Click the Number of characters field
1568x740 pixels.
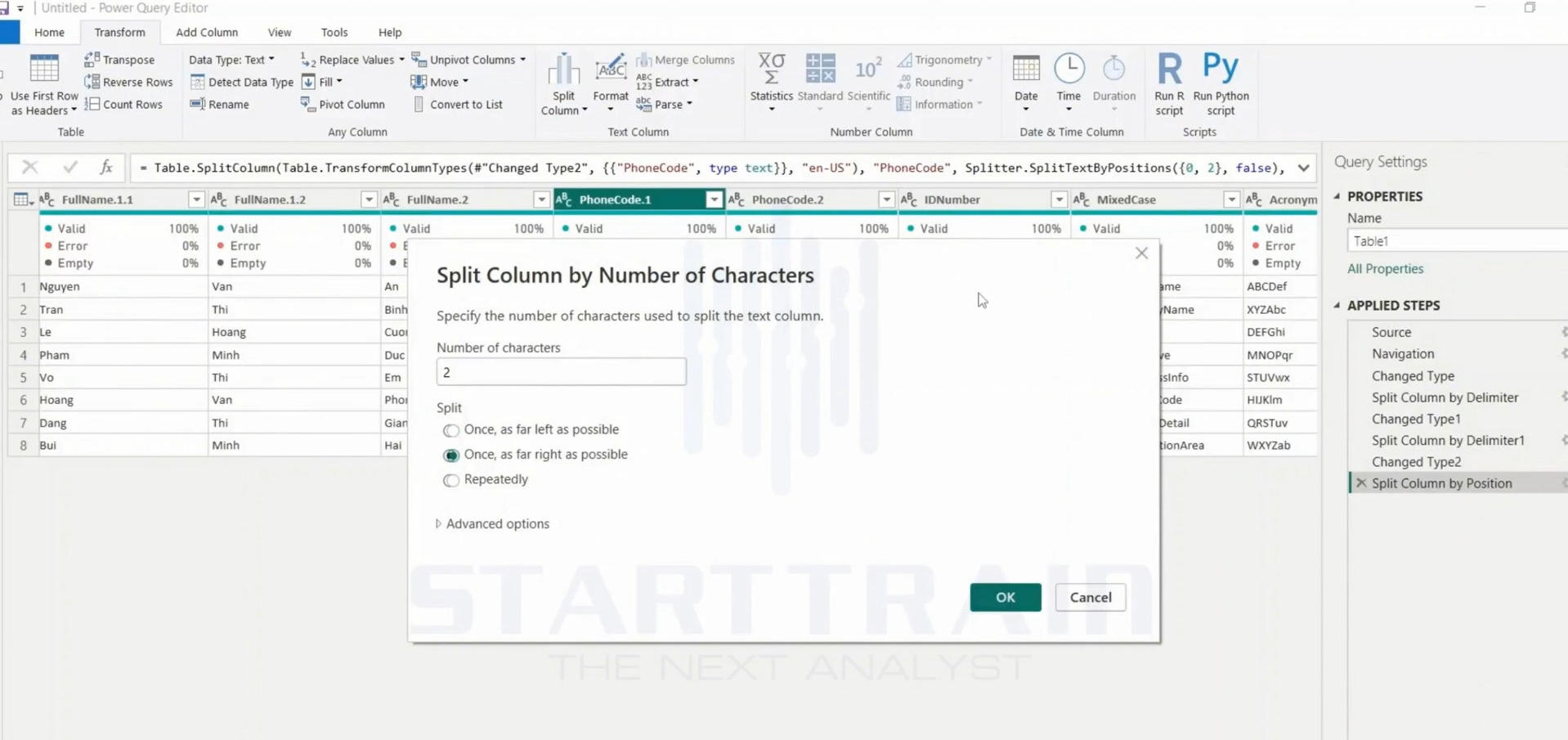[x=561, y=372]
